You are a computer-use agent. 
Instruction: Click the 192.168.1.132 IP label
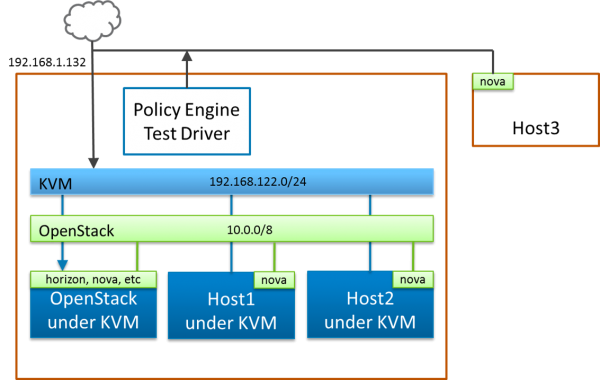coord(47,62)
